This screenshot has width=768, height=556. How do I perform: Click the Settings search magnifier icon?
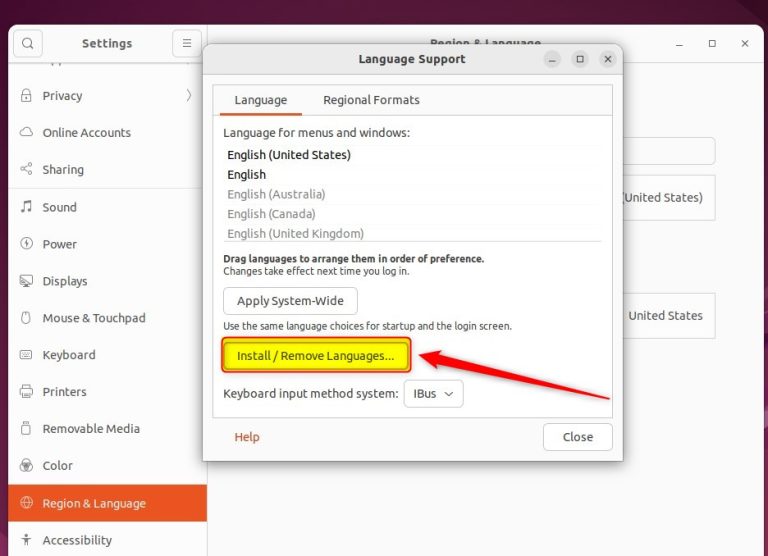point(27,43)
